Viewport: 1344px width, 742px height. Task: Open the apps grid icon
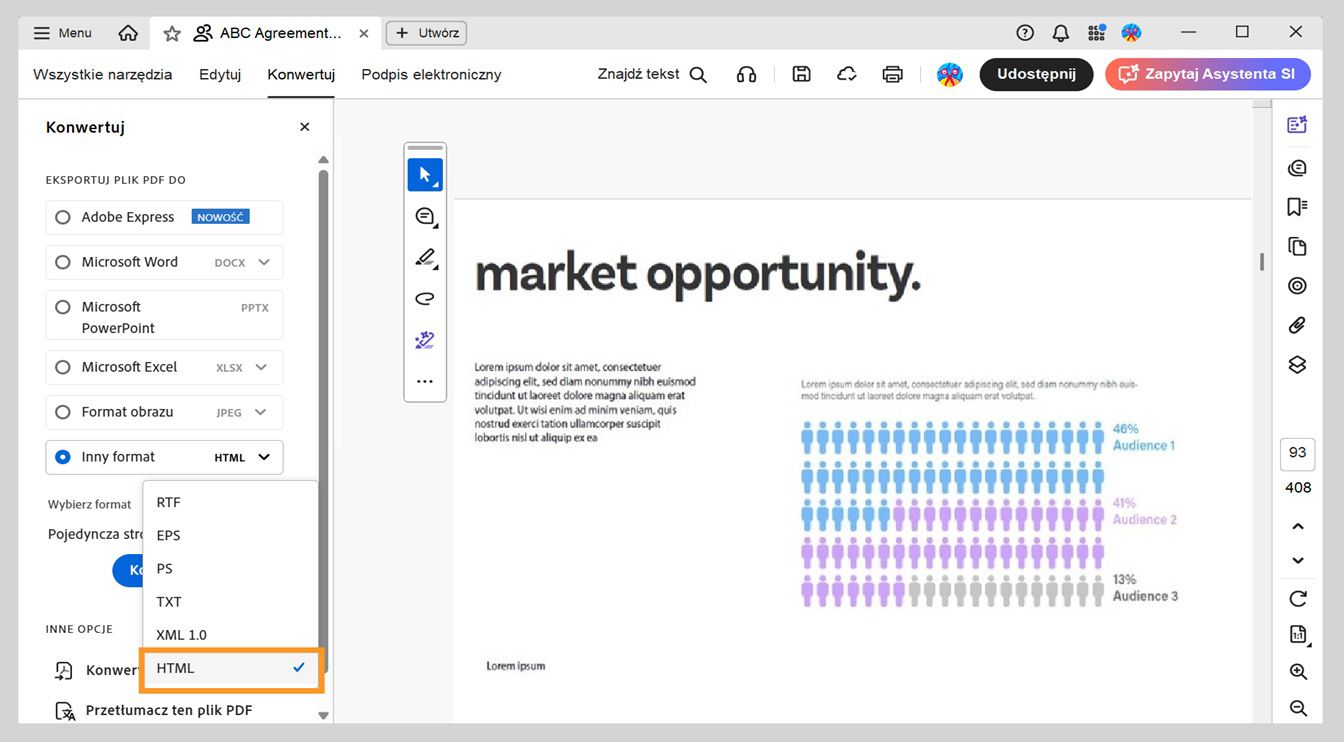tap(1097, 33)
